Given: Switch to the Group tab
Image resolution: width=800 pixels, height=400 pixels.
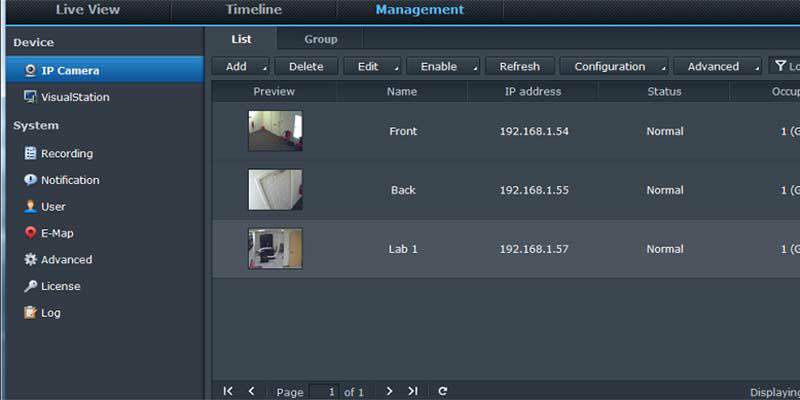Looking at the screenshot, I should [320, 39].
